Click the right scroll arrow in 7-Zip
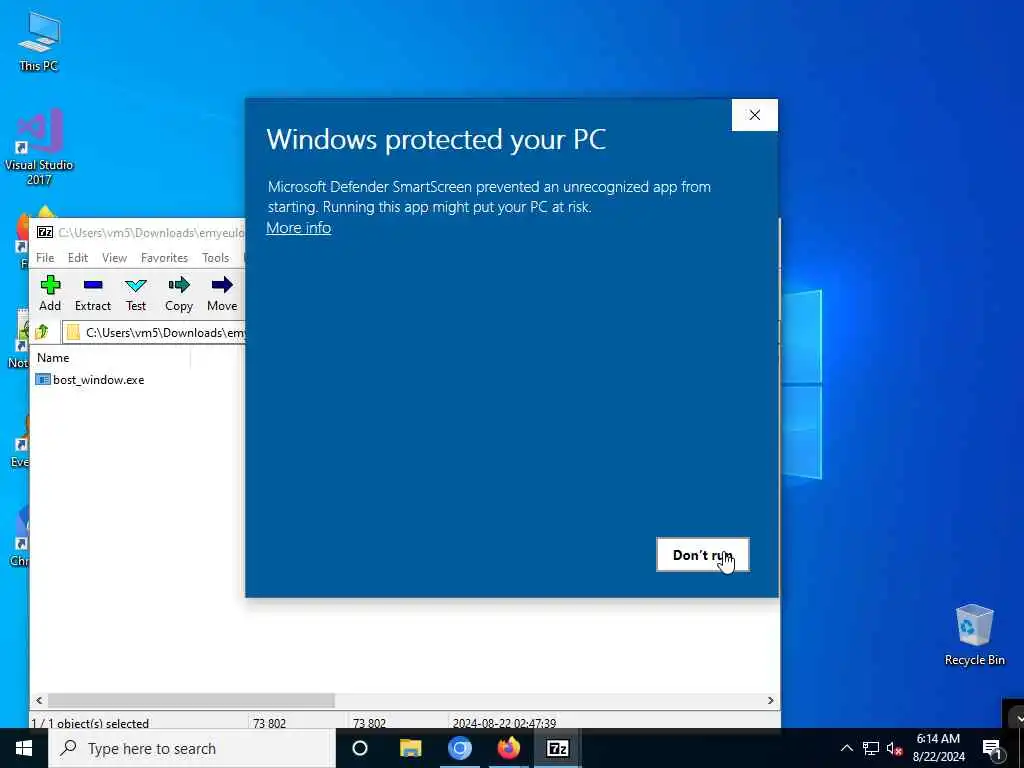This screenshot has height=768, width=1024. [771, 700]
